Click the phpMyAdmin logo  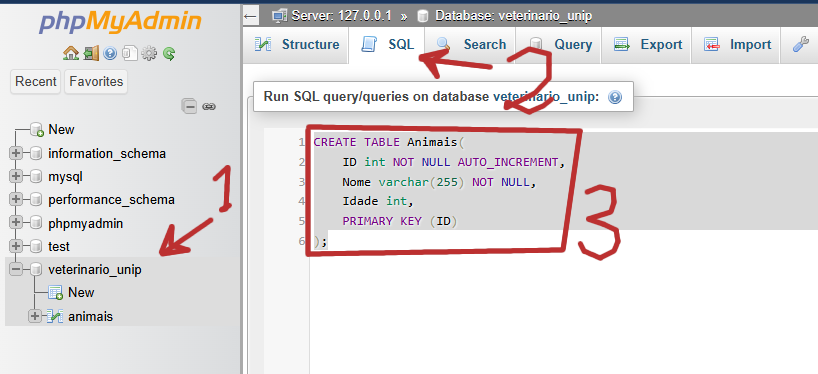click(120, 21)
